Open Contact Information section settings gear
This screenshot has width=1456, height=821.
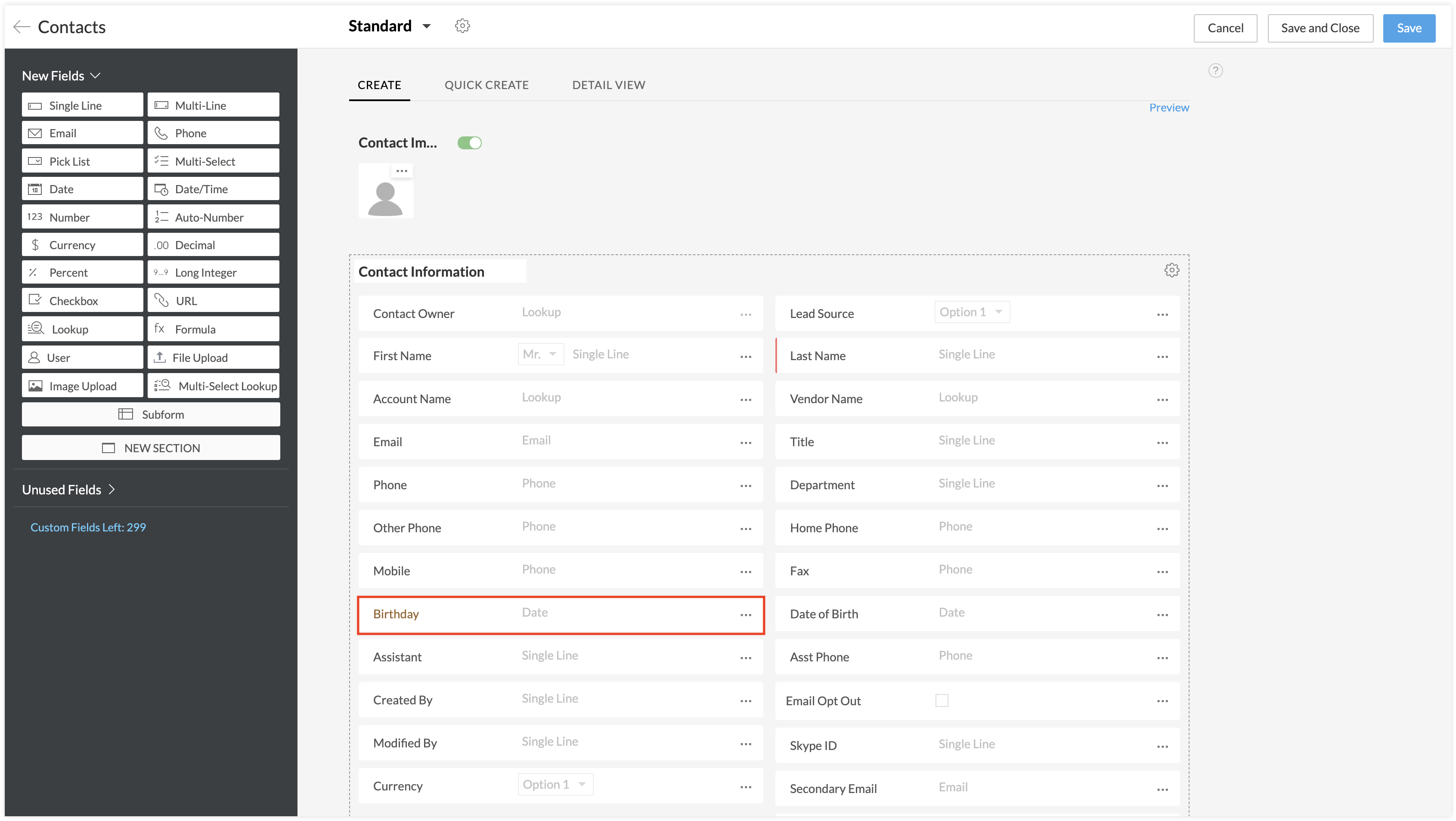(1172, 270)
